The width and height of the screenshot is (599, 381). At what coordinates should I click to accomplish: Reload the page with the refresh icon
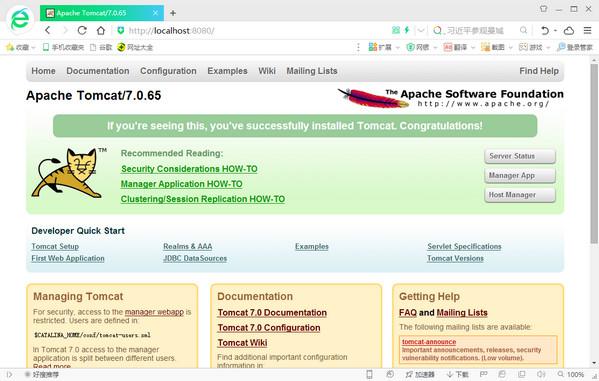coord(82,30)
